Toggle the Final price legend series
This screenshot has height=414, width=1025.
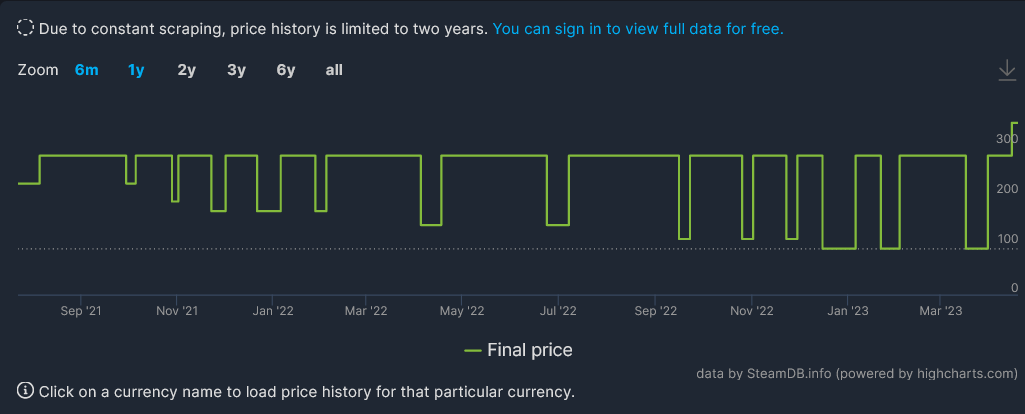(529, 350)
